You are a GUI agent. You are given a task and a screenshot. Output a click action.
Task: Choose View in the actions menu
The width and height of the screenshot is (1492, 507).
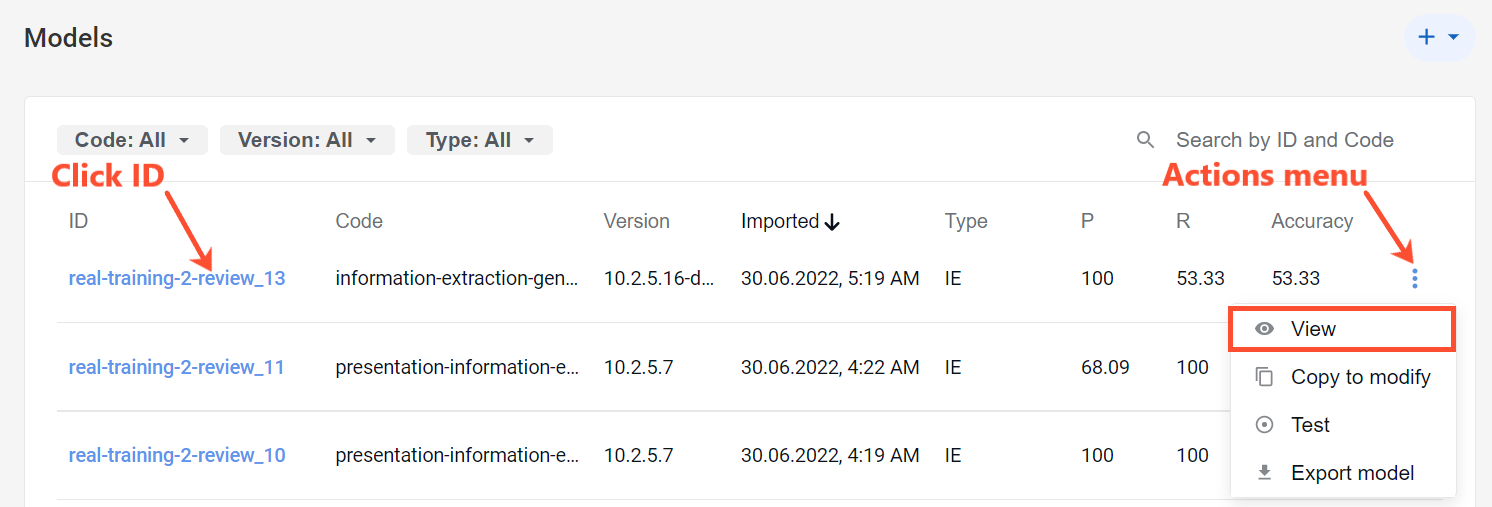pos(1342,329)
